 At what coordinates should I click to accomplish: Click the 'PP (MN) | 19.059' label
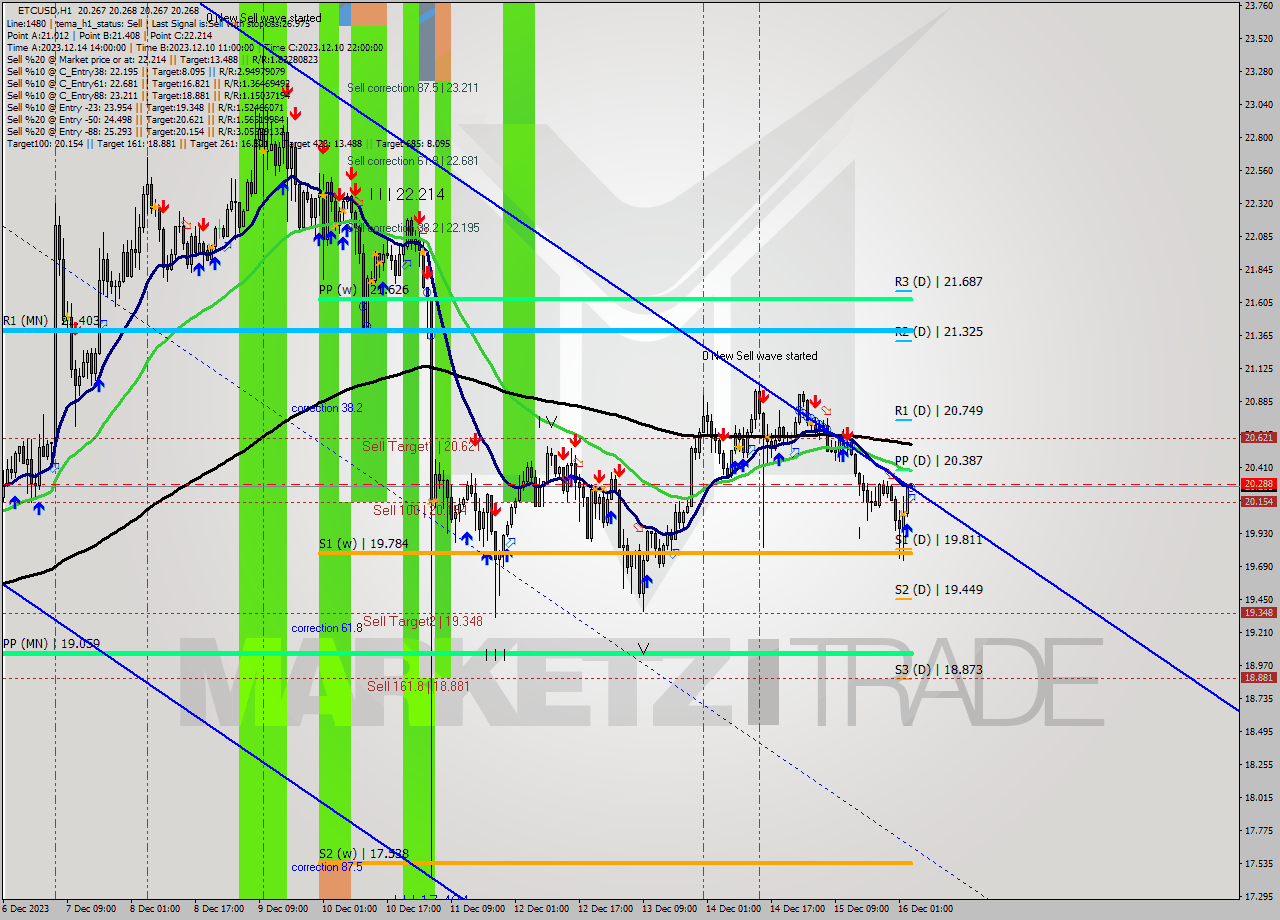[x=51, y=644]
